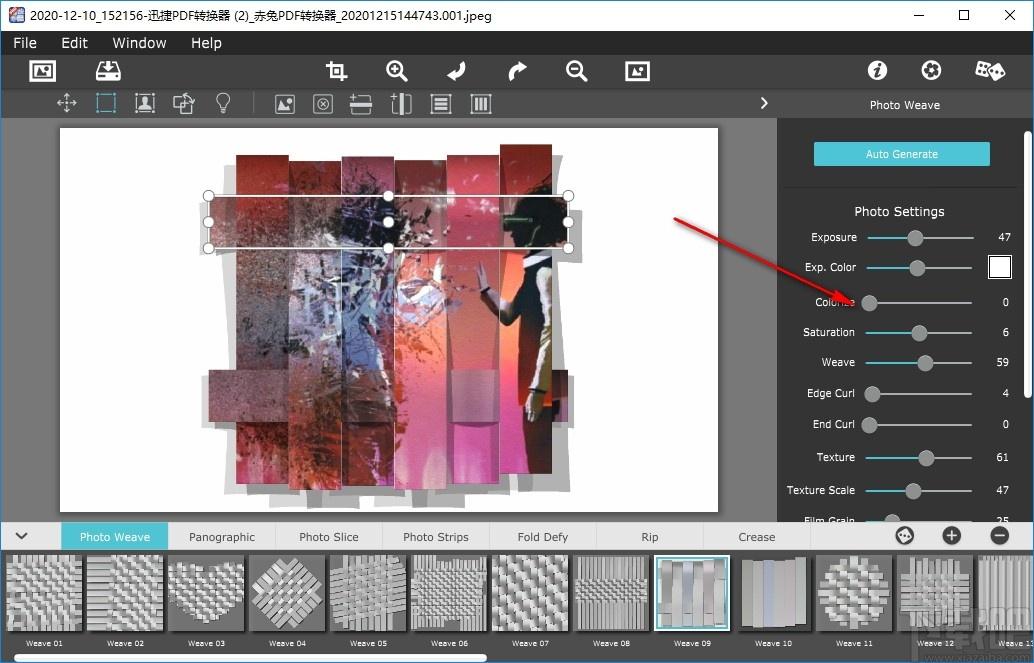The image size is (1034, 663).
Task: Select the Weave 07 preset thumbnail
Action: coord(530,594)
